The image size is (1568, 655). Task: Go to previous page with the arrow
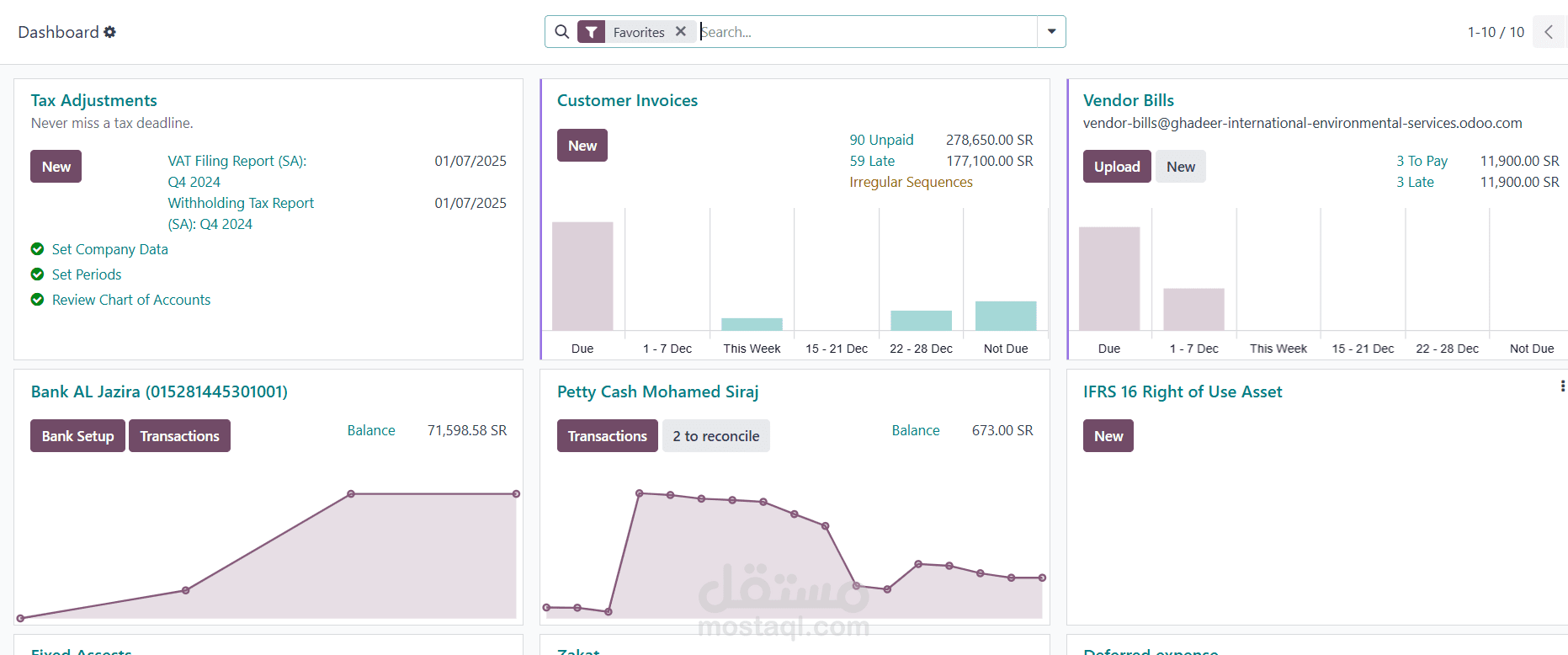pyautogui.click(x=1549, y=32)
